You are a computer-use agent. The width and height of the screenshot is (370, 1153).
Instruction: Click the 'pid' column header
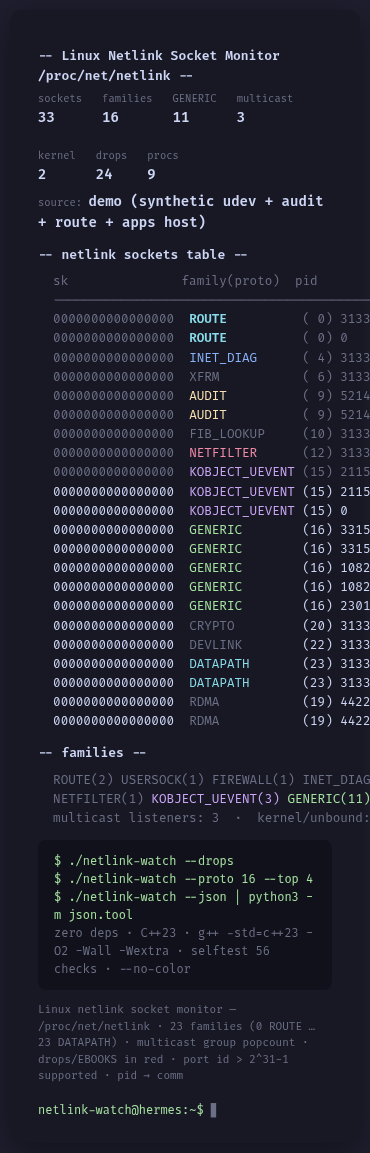[306, 280]
